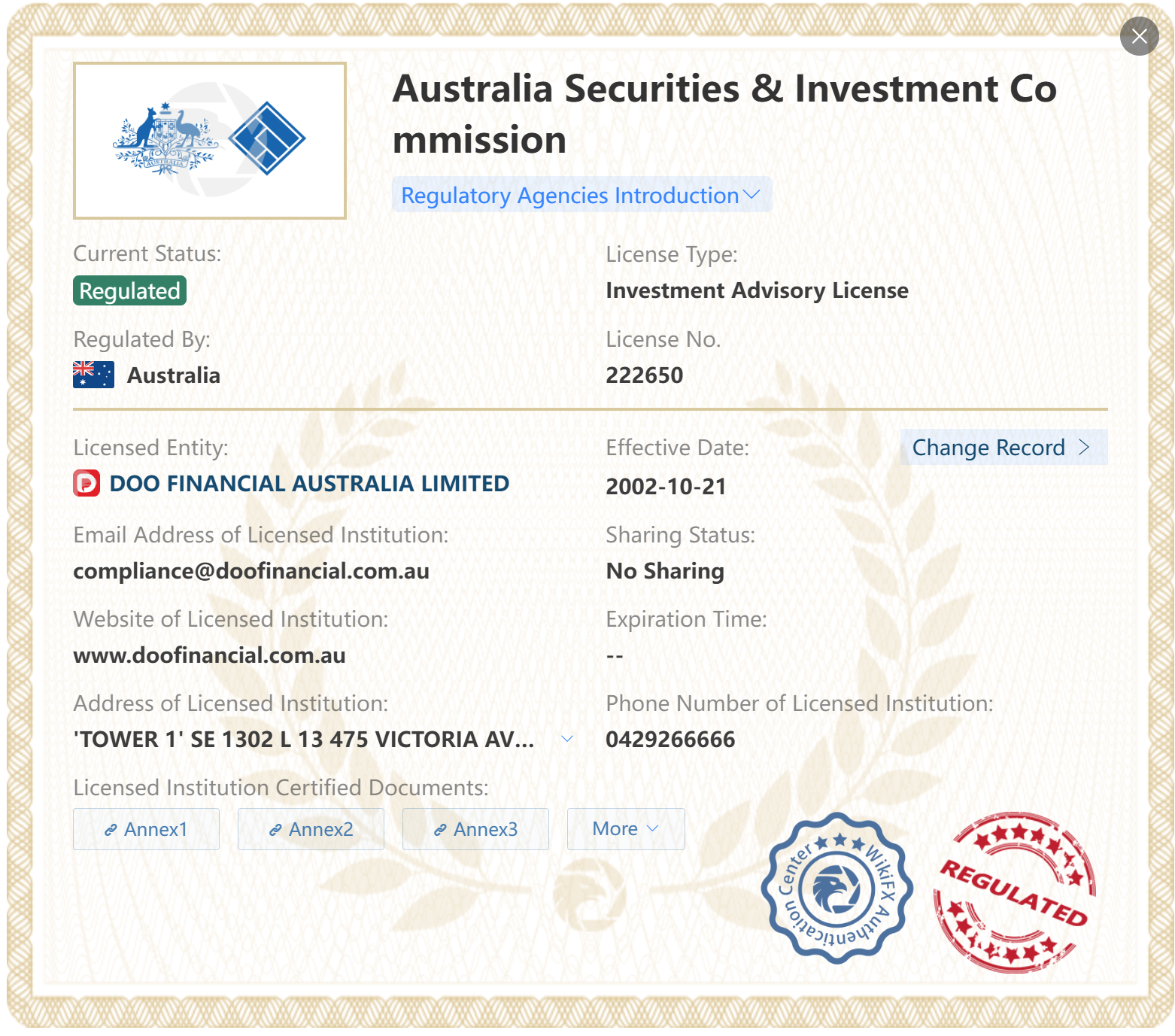
Task: Click the TOWER 1 address text
Action: click(304, 740)
